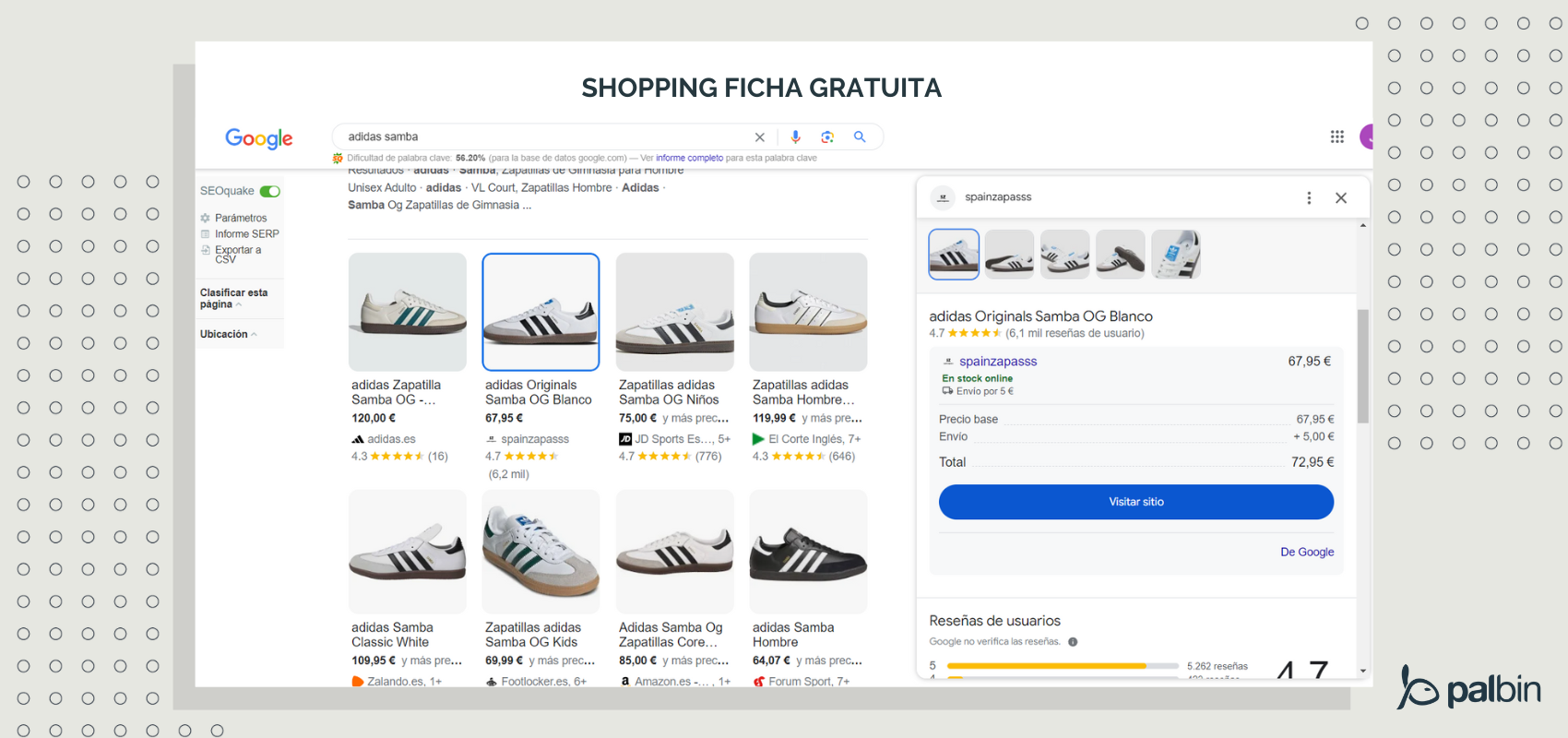Click Parámetros gear icon in SEOquake

coord(206,218)
